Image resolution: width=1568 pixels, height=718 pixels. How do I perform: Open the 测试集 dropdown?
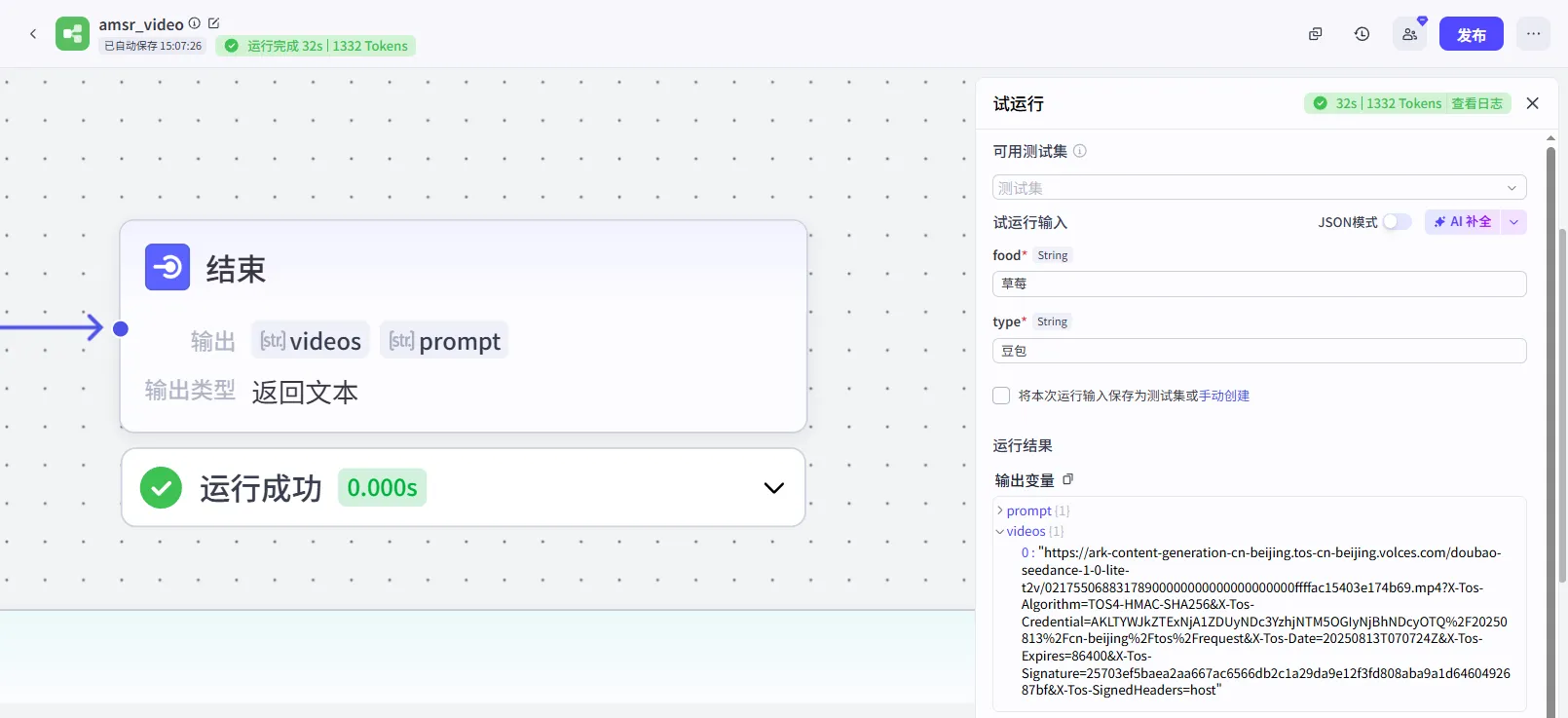click(x=1259, y=188)
